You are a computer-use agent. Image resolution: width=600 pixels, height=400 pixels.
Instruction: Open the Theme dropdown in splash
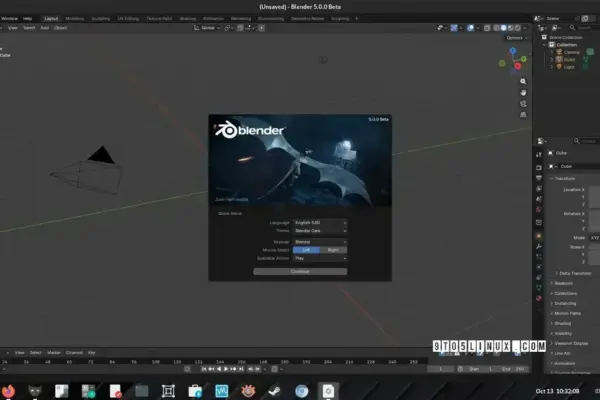point(320,231)
